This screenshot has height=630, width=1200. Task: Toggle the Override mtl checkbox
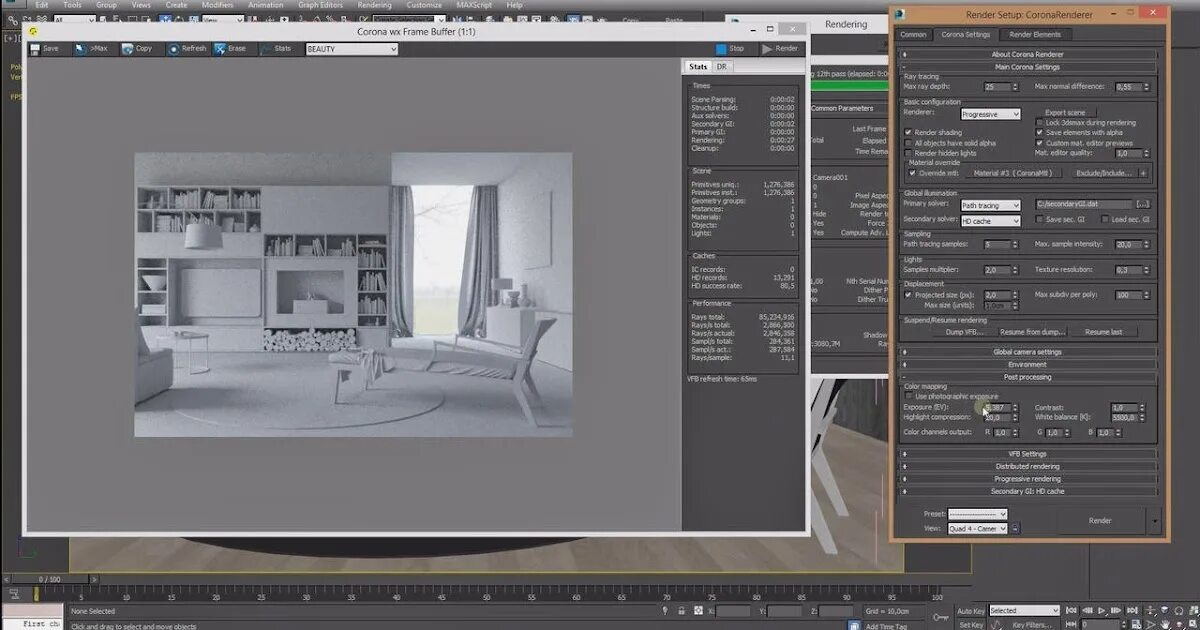point(912,173)
